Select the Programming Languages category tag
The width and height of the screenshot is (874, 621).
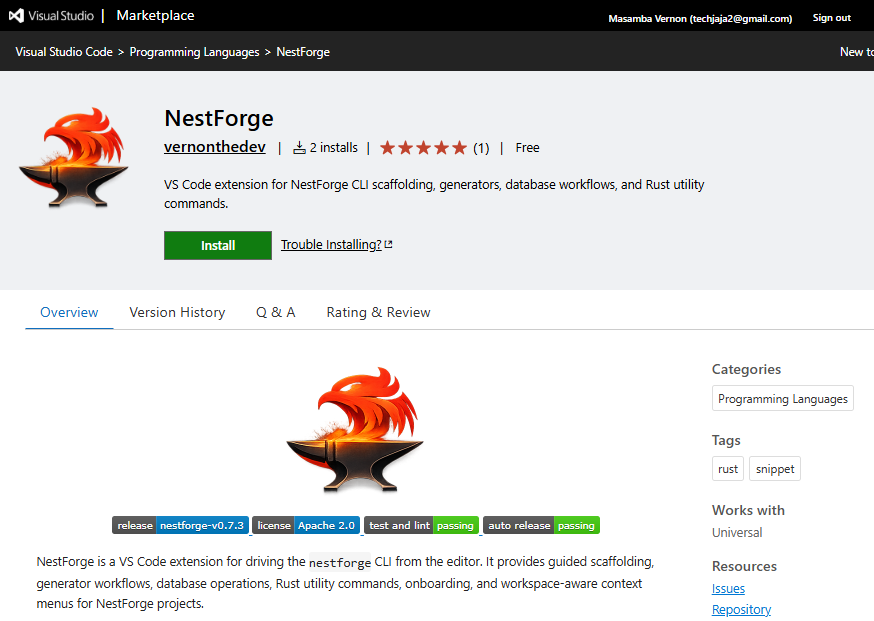783,399
